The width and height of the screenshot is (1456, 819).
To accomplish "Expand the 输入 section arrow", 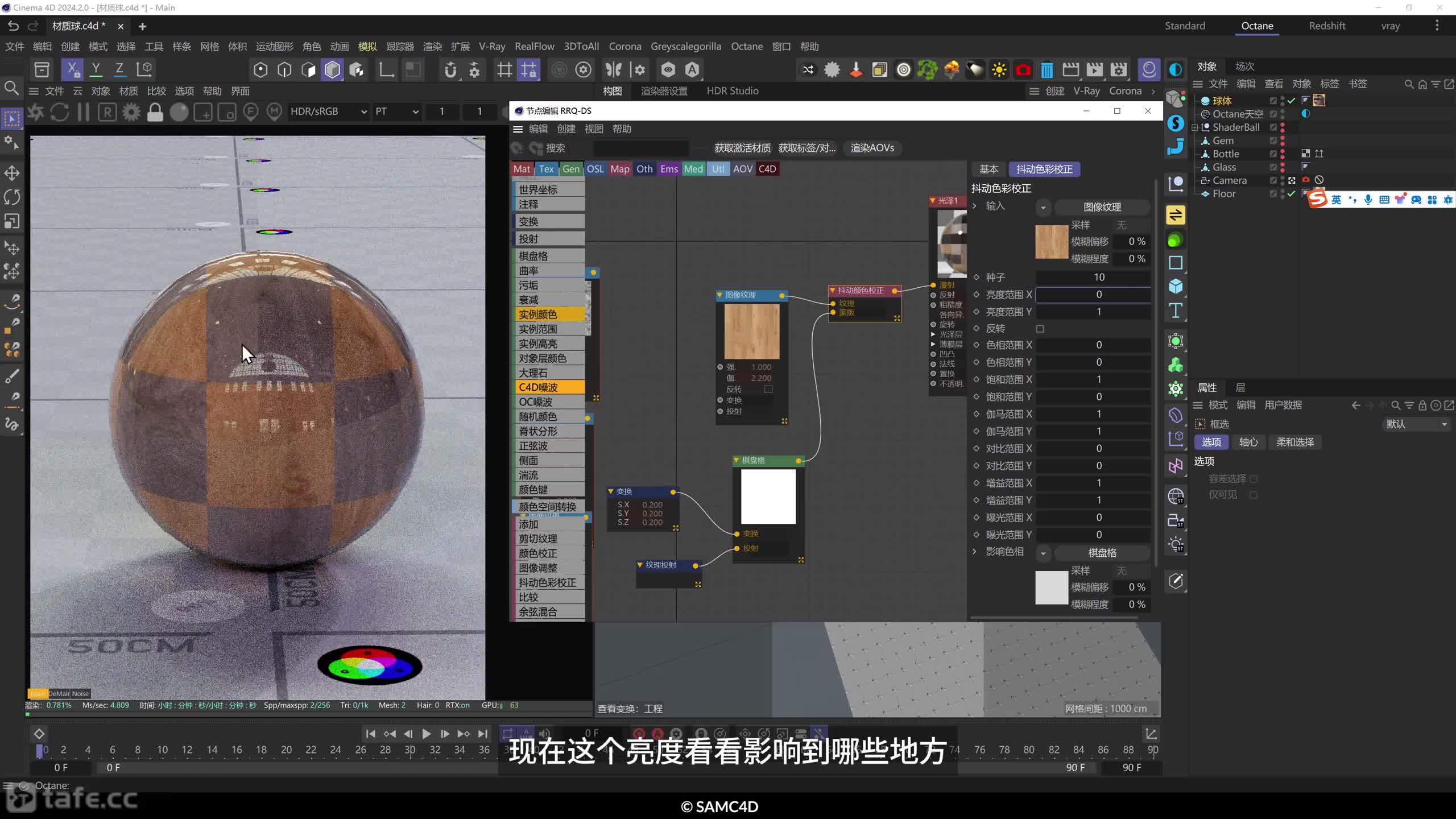I will coord(975,206).
